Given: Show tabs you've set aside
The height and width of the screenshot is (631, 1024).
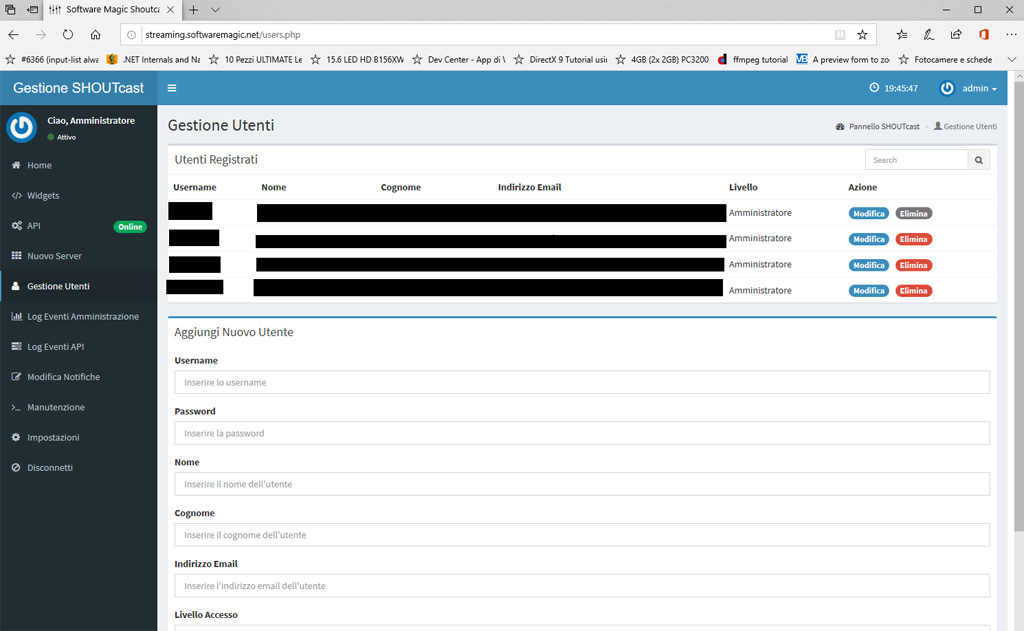Looking at the screenshot, I should coord(10,10).
